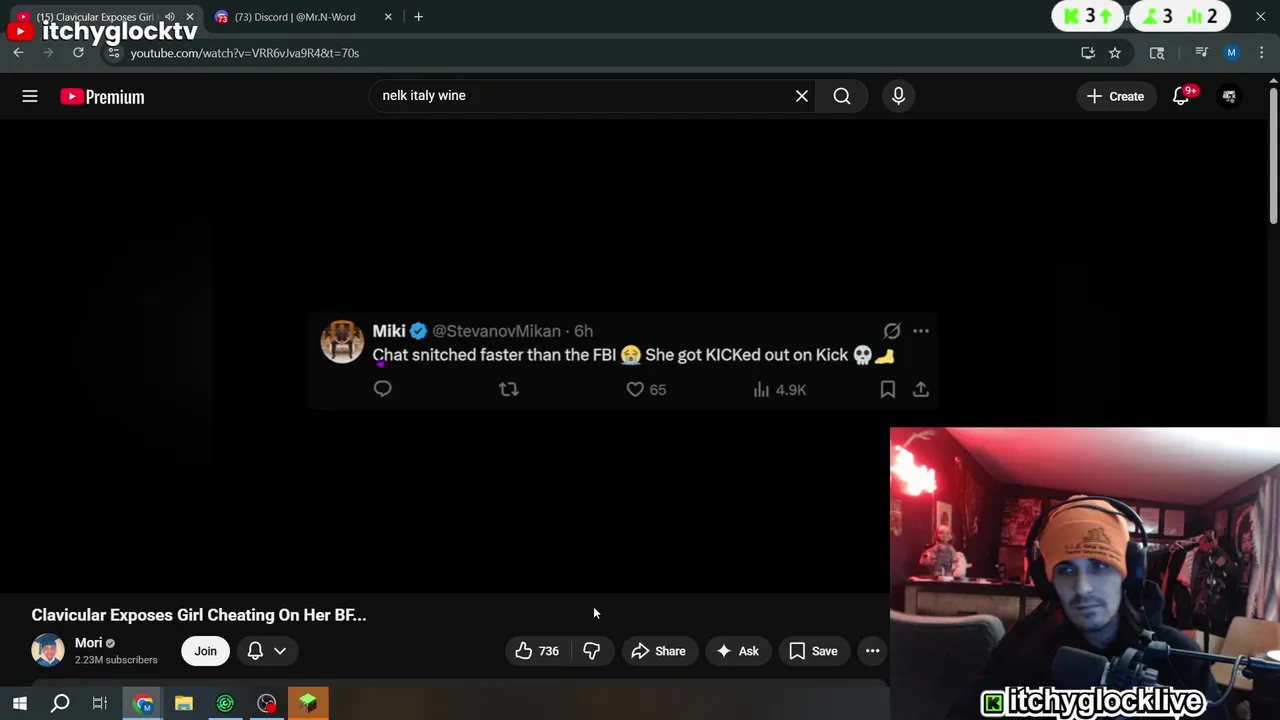1280x720 pixels.
Task: Open the Mori channel name link
Action: [88, 643]
